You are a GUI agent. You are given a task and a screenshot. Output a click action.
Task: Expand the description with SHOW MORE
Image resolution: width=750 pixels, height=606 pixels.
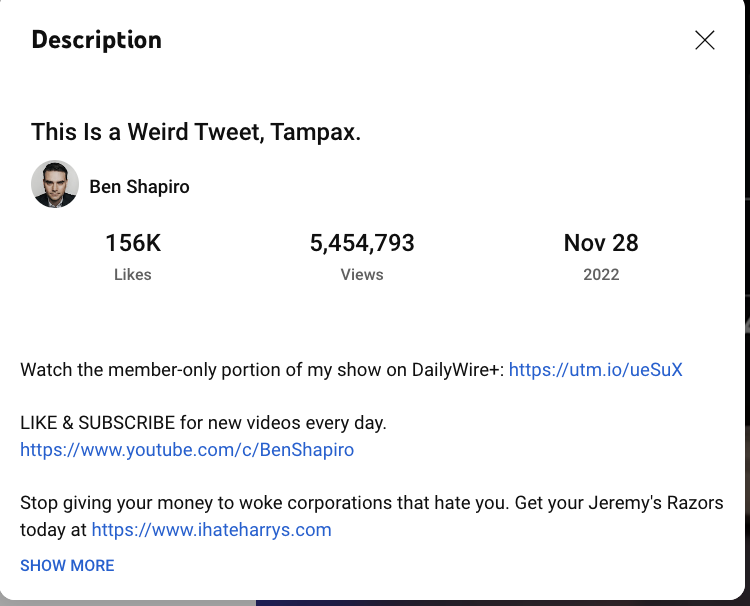67,566
